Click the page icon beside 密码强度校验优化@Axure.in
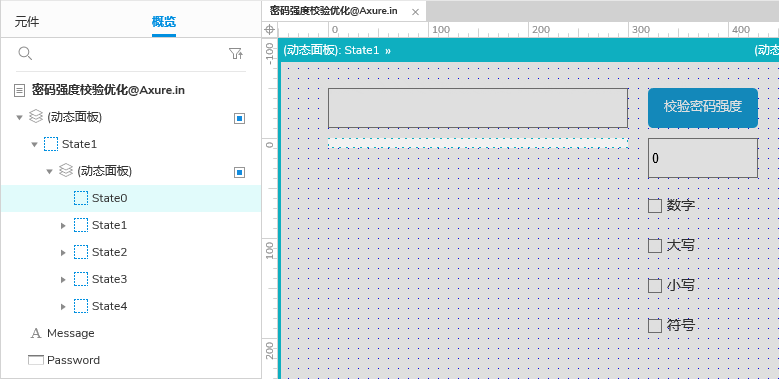This screenshot has width=779, height=379. pos(19,90)
